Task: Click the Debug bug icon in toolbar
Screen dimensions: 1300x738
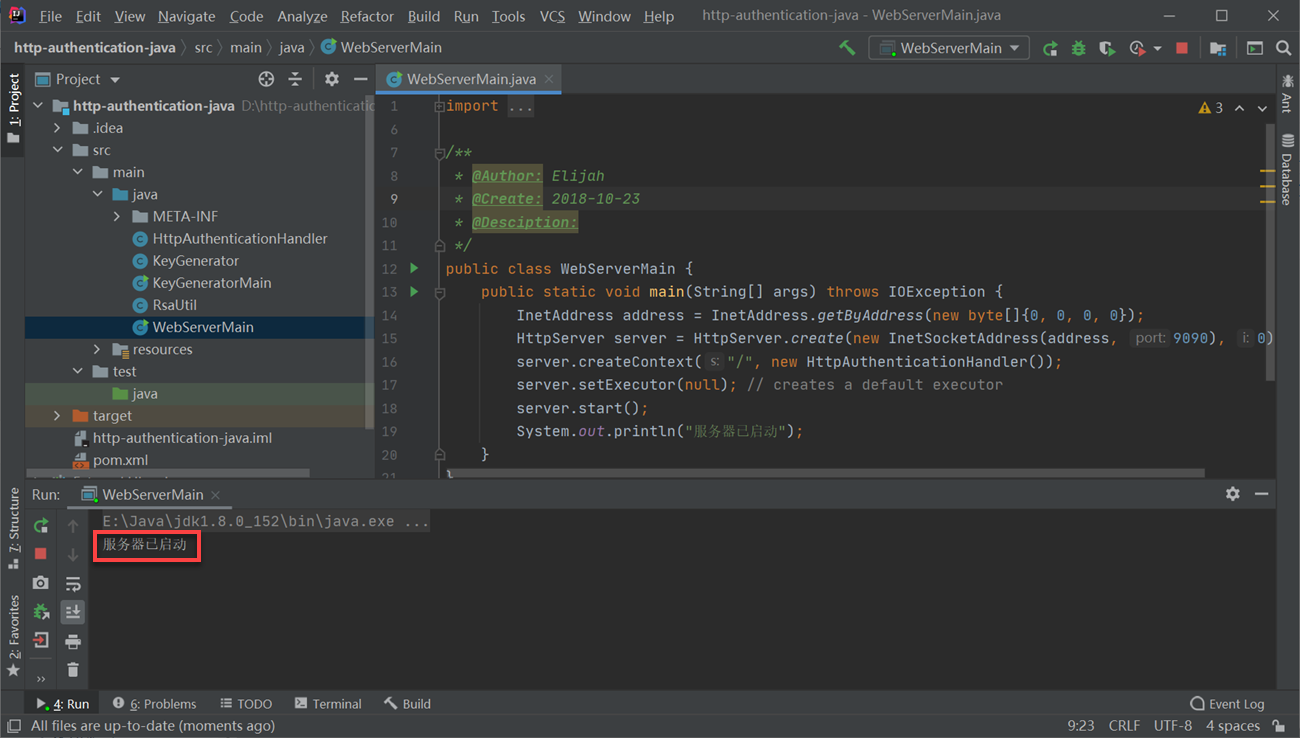Action: [1078, 48]
